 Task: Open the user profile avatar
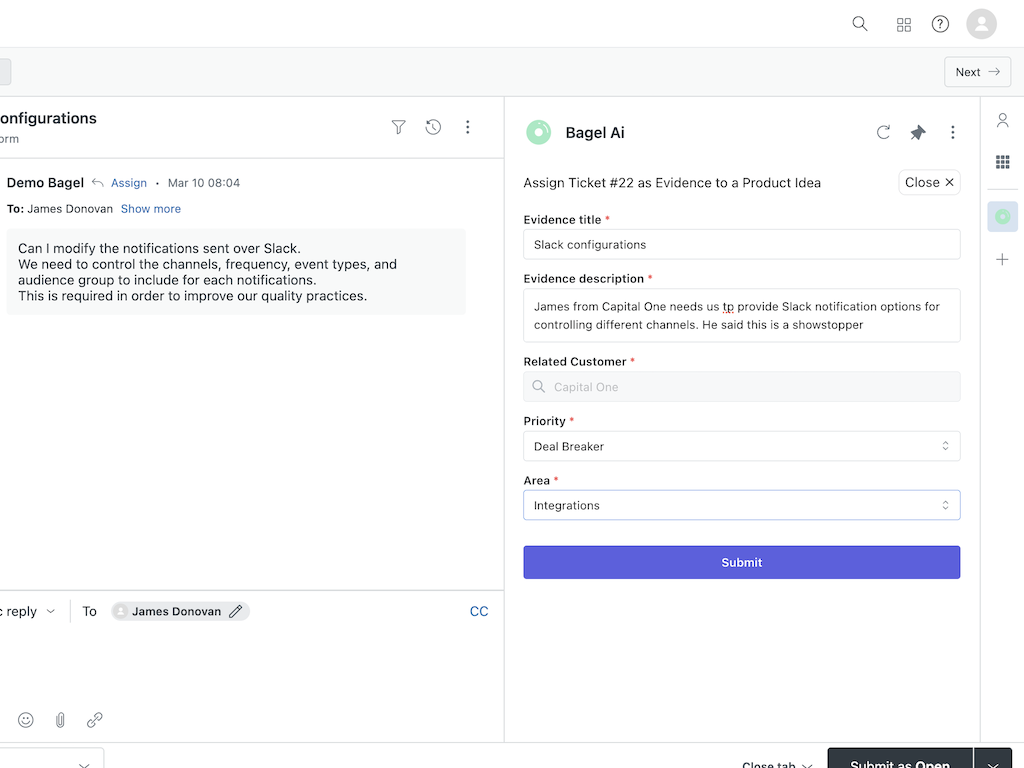point(981,24)
